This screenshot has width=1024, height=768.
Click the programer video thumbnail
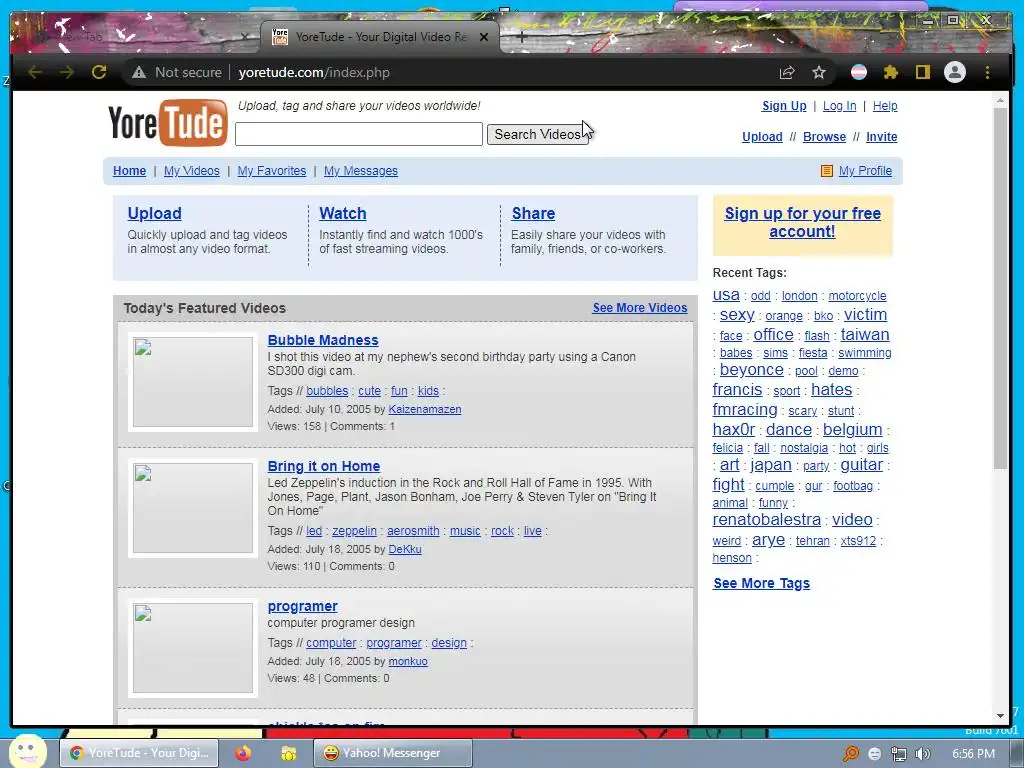click(x=193, y=648)
